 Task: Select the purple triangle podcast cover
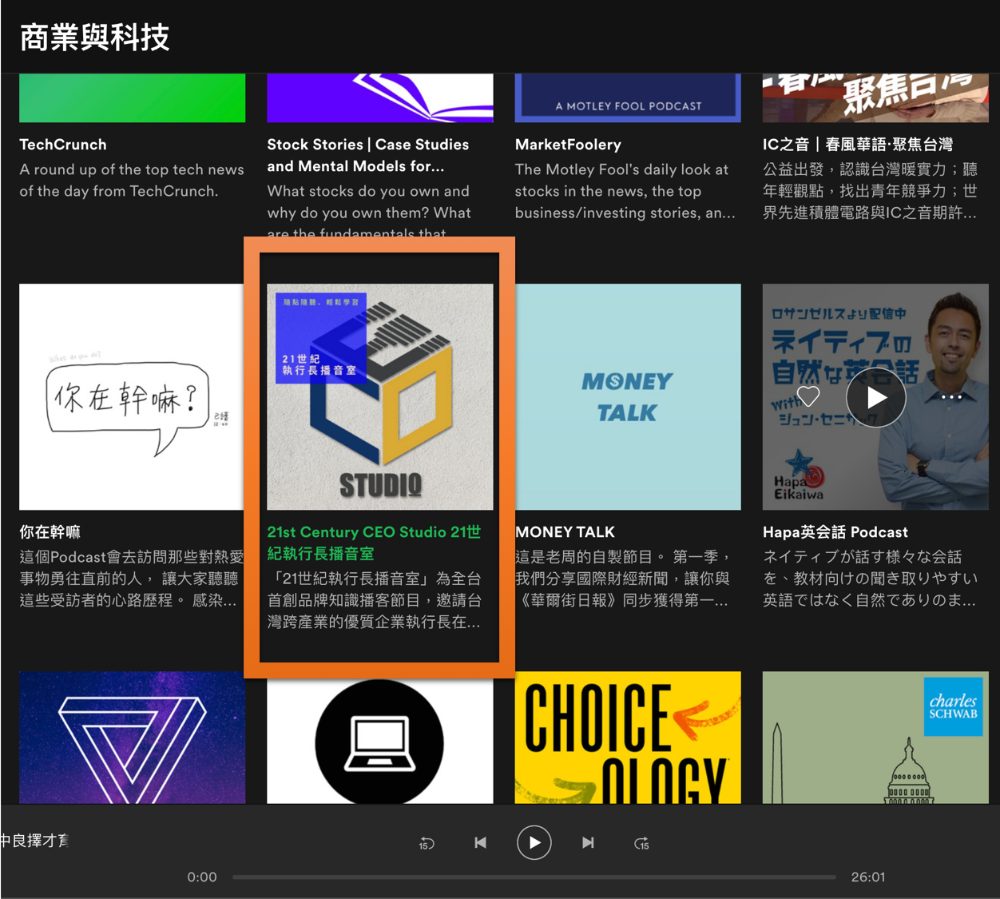(x=132, y=737)
